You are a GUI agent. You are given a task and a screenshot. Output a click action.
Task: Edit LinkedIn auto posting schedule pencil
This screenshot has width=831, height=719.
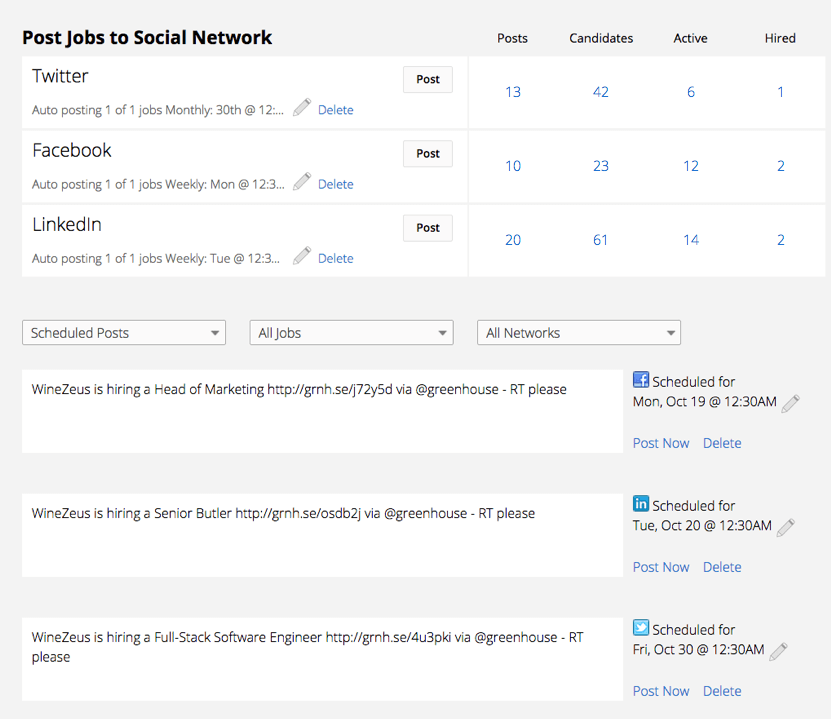click(x=302, y=256)
